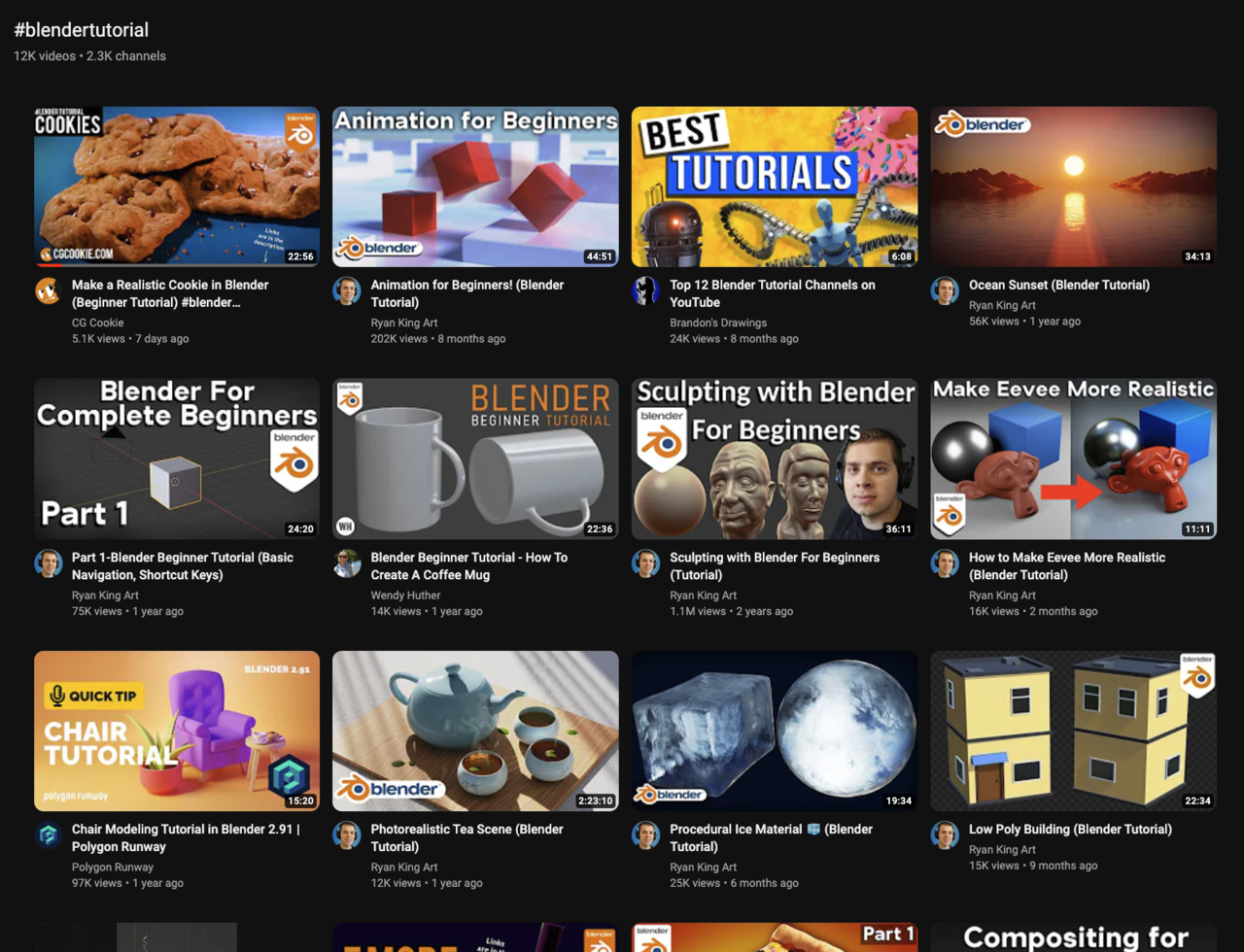Click the Brandon's Drawings channel avatar

(x=646, y=290)
